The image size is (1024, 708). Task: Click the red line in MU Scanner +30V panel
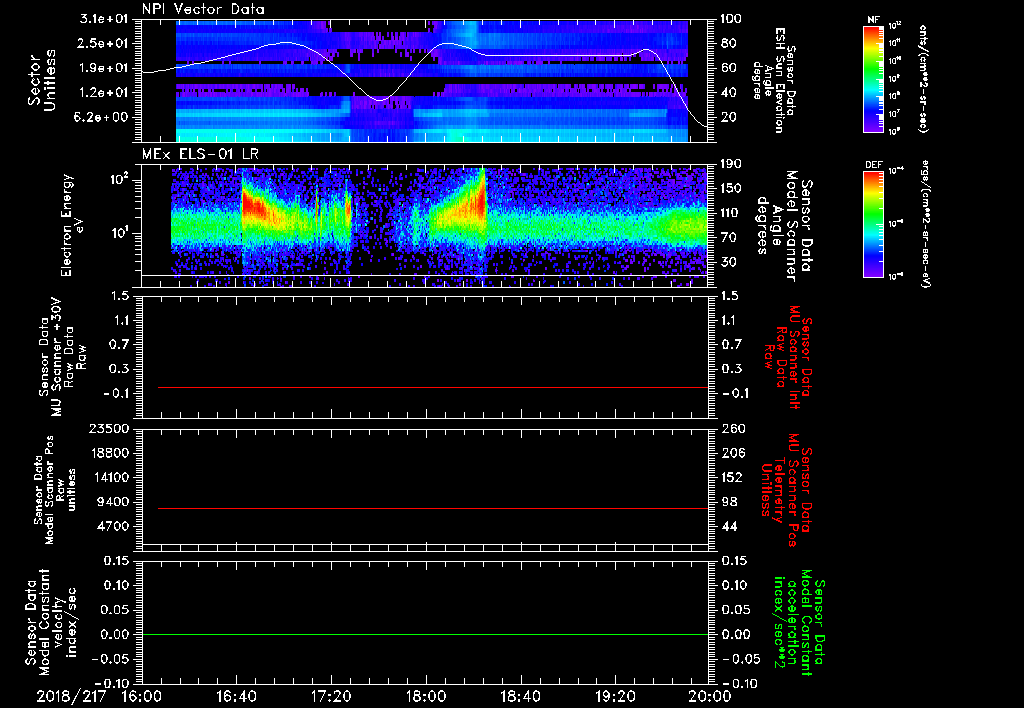coord(433,387)
